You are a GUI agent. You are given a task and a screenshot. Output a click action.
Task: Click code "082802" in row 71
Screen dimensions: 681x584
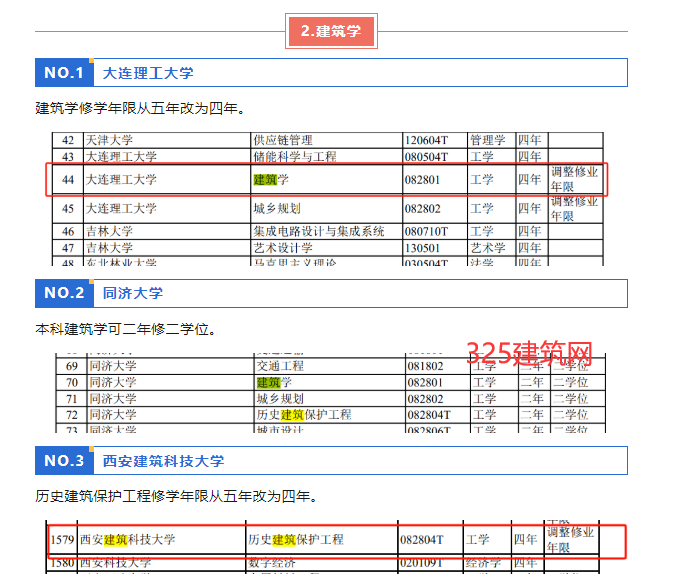tap(425, 399)
